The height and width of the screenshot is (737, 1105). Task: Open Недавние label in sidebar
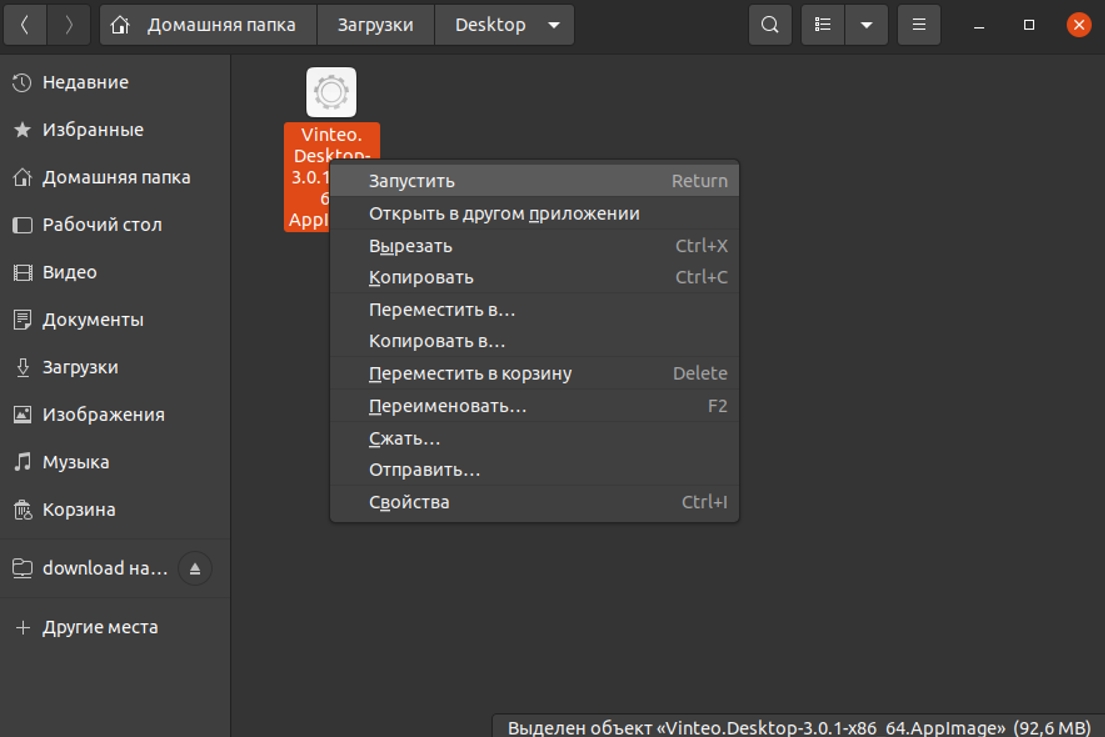point(85,82)
